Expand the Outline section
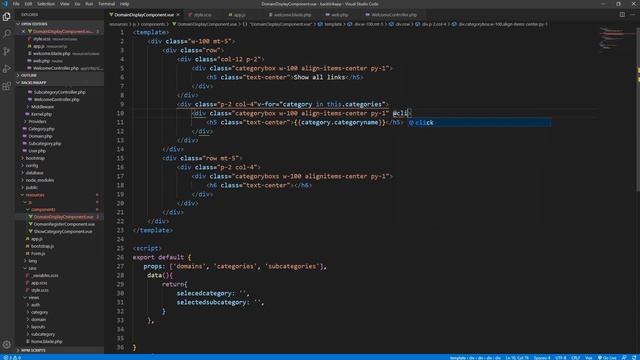This screenshot has width=640, height=360. tap(60, 76)
